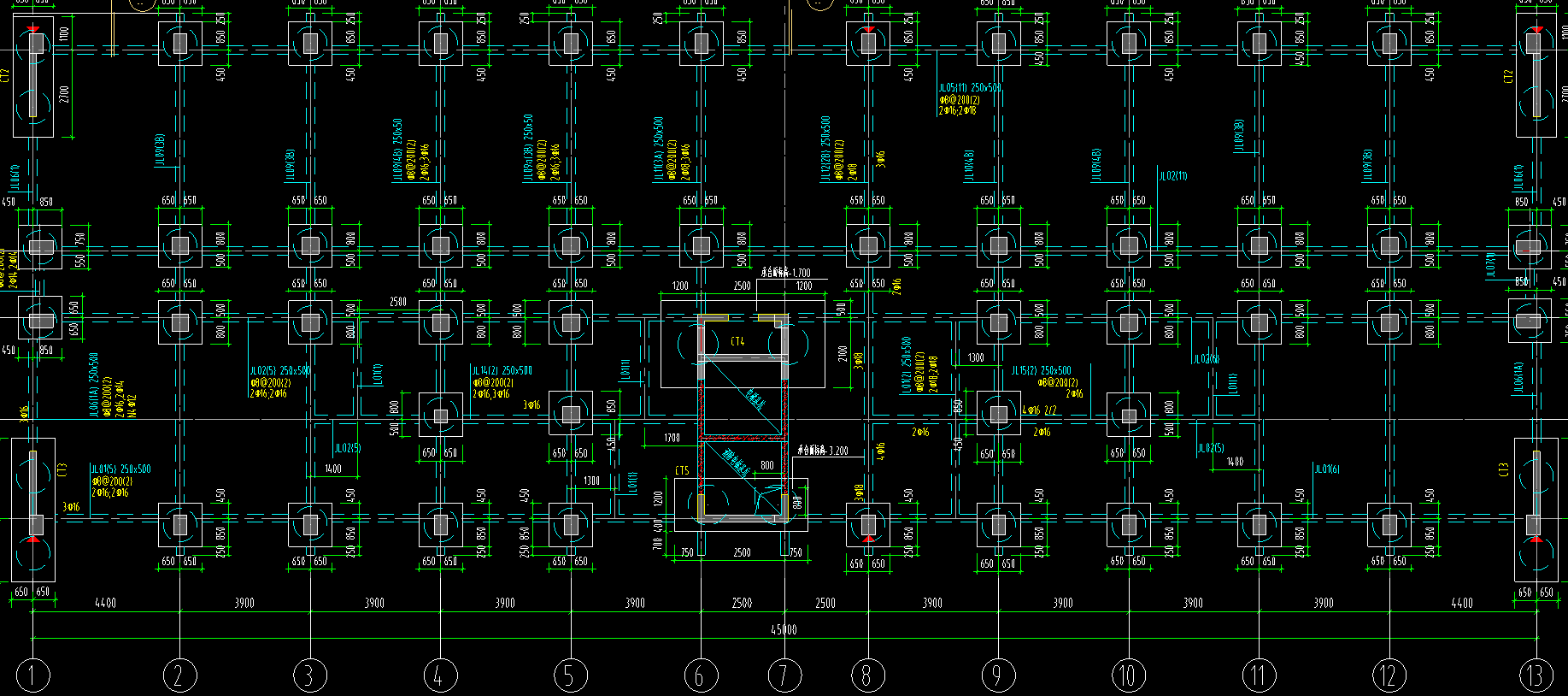Viewport: 1568px width, 696px height.
Task: Select CT2 label beside axis 1
Action: pyautogui.click(x=4, y=77)
